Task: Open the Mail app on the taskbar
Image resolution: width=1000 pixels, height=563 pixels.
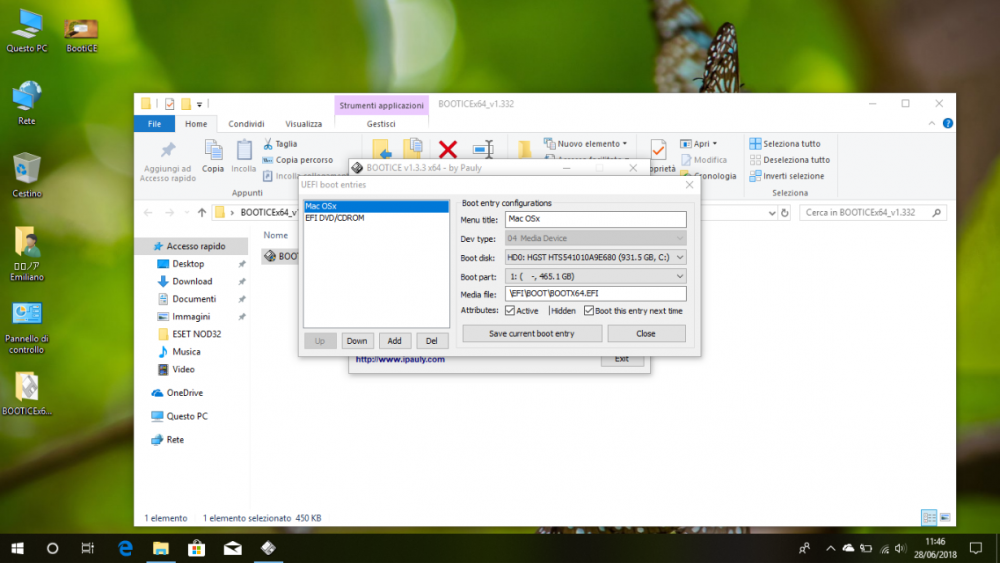Action: (233, 548)
